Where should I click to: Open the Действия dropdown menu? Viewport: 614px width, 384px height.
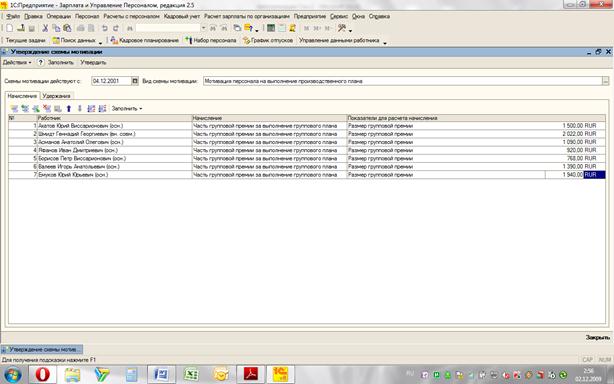tap(17, 63)
